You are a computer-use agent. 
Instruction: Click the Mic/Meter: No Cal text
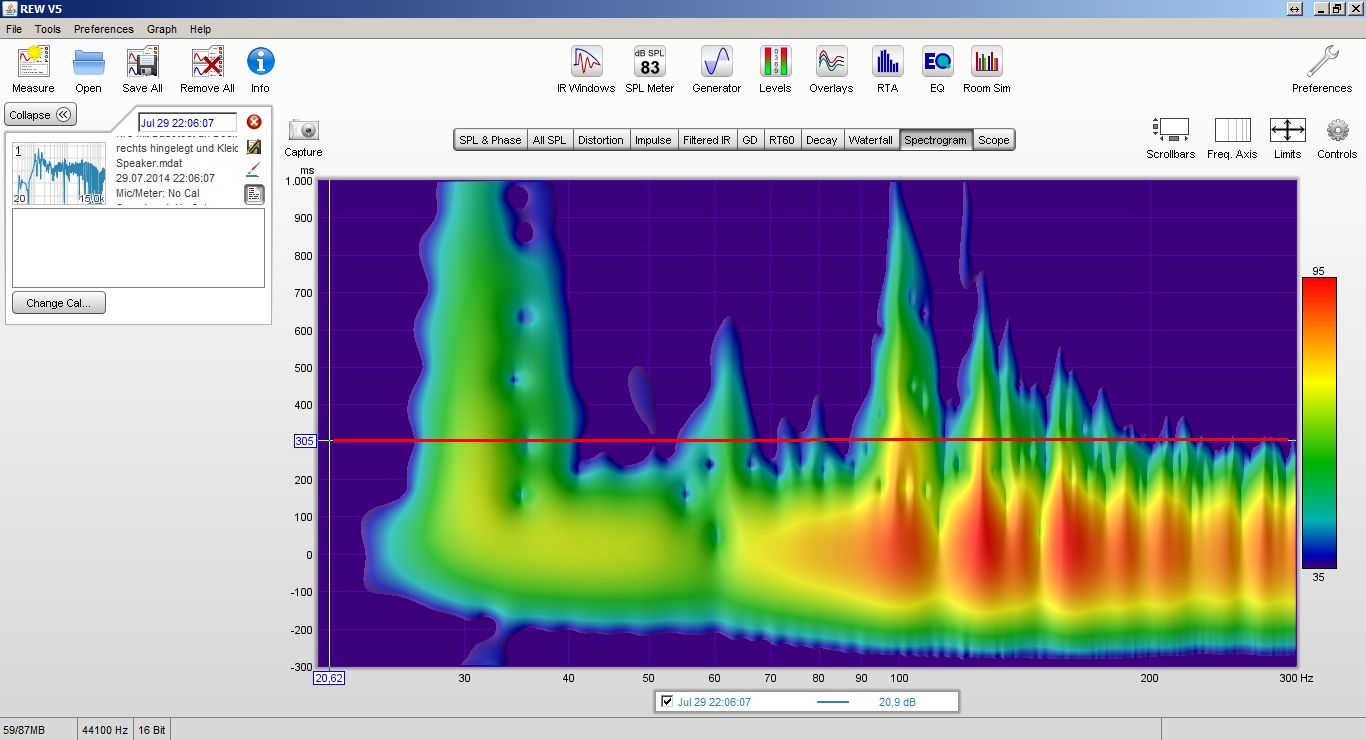tap(157, 193)
